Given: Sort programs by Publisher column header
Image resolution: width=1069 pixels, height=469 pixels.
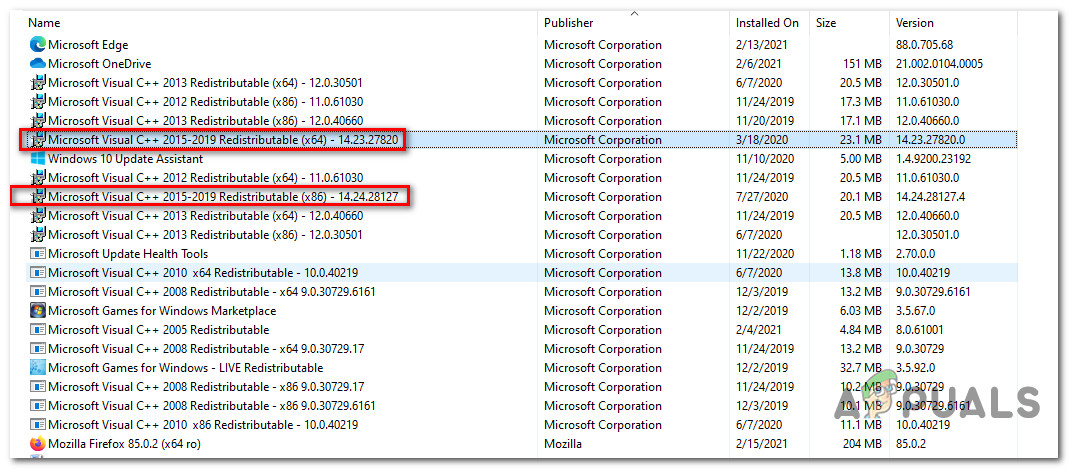Looking at the screenshot, I should pyautogui.click(x=568, y=22).
